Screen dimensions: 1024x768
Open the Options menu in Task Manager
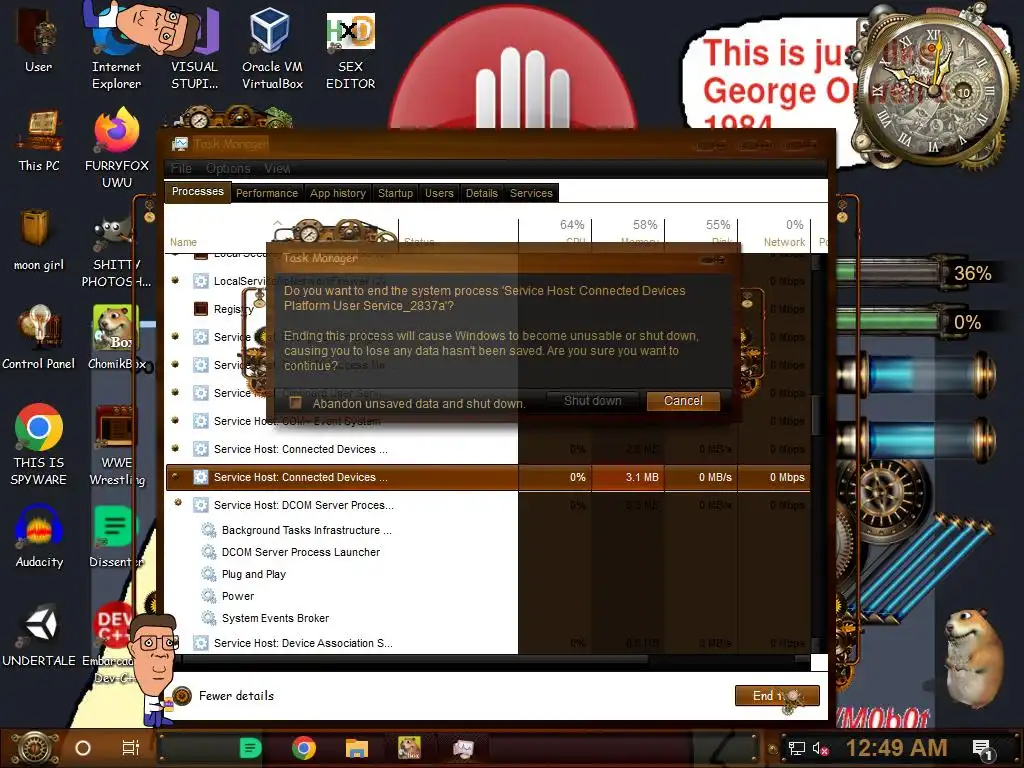[228, 168]
